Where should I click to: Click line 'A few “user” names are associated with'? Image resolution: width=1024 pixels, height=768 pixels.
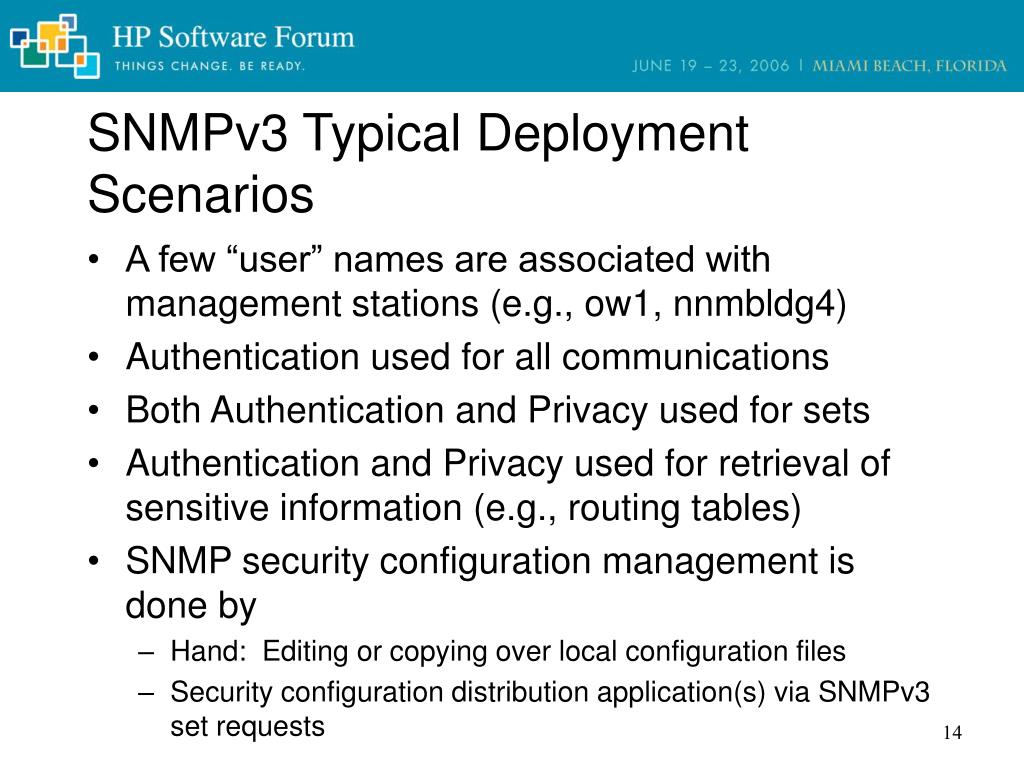[x=448, y=259]
